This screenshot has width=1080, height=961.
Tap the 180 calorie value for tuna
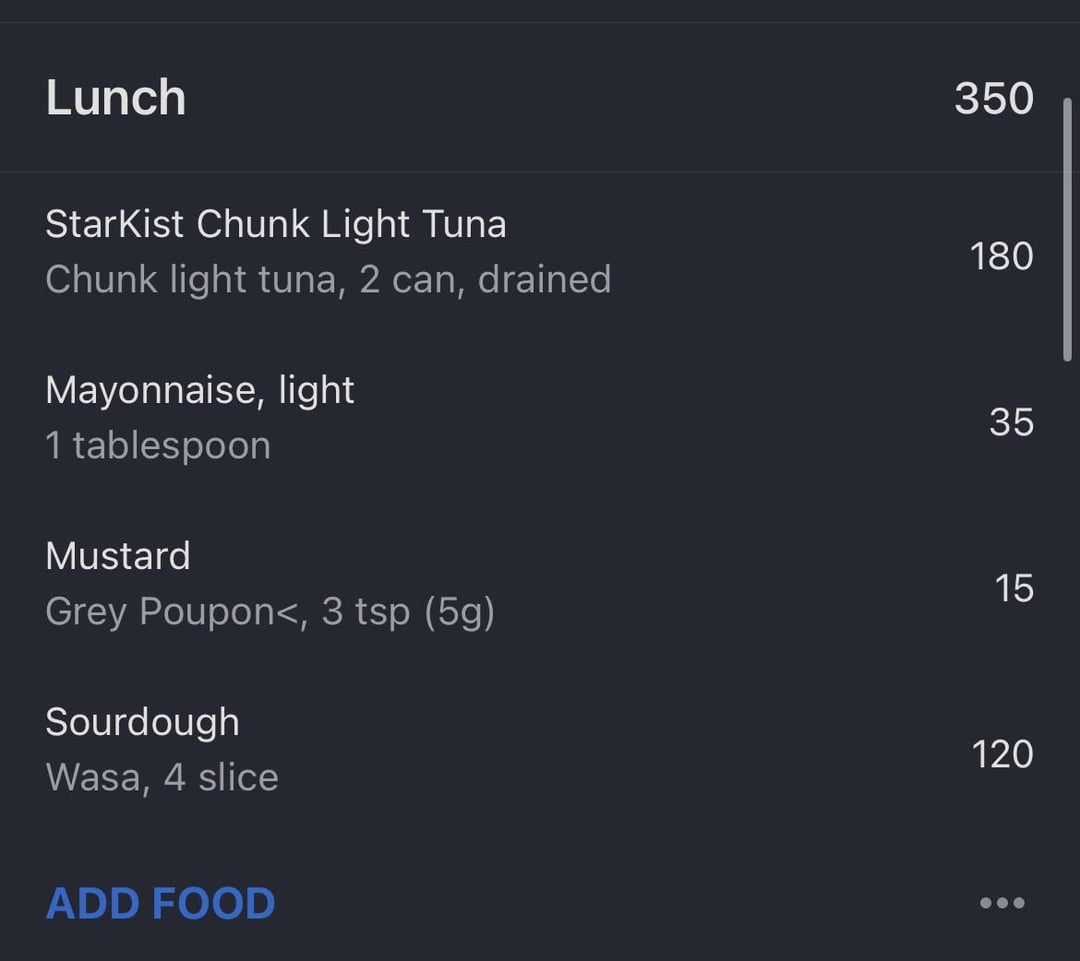tap(1001, 256)
